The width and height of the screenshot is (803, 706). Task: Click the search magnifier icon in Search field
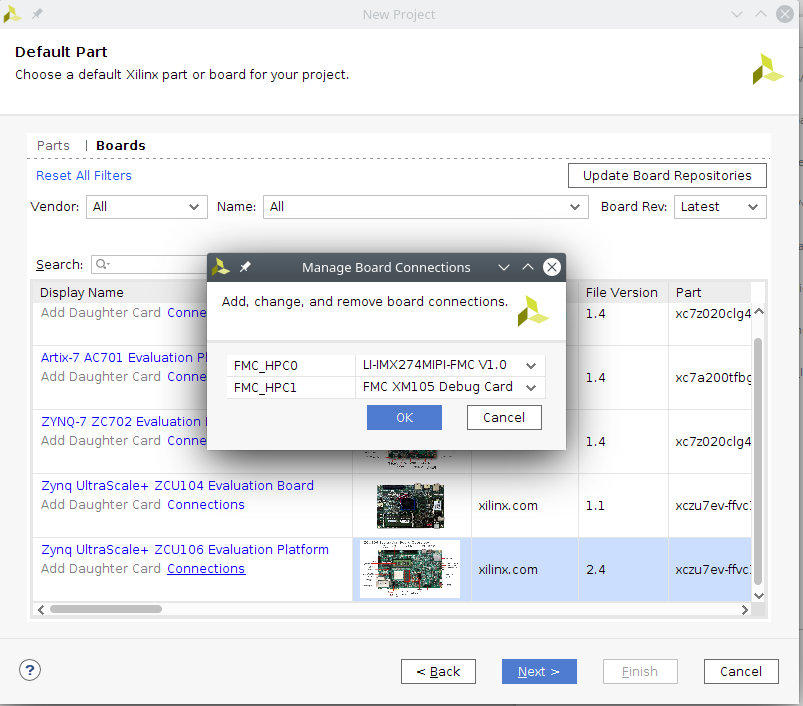click(x=102, y=264)
